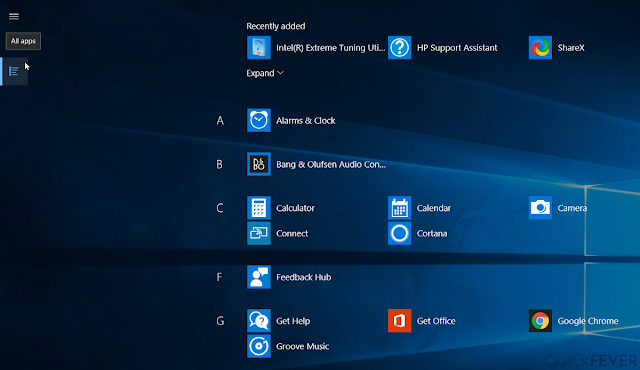
Task: Click the Camera app name
Action: [x=572, y=208]
